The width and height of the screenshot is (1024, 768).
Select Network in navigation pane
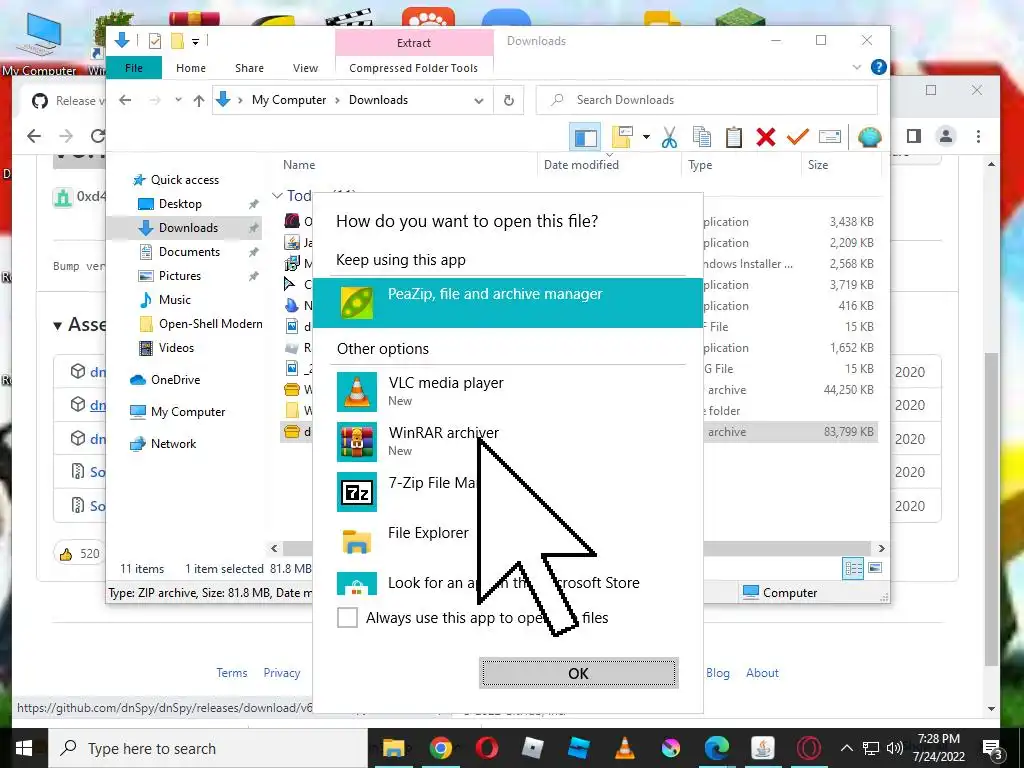click(x=173, y=443)
